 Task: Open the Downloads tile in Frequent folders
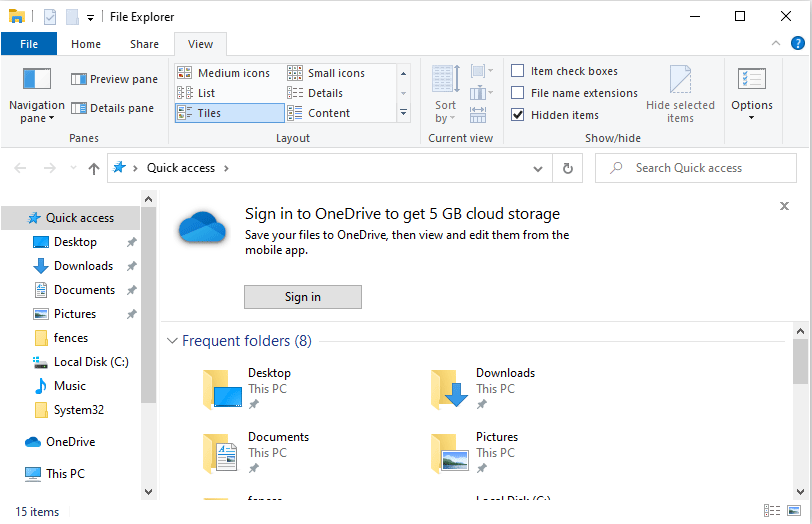[x=483, y=388]
